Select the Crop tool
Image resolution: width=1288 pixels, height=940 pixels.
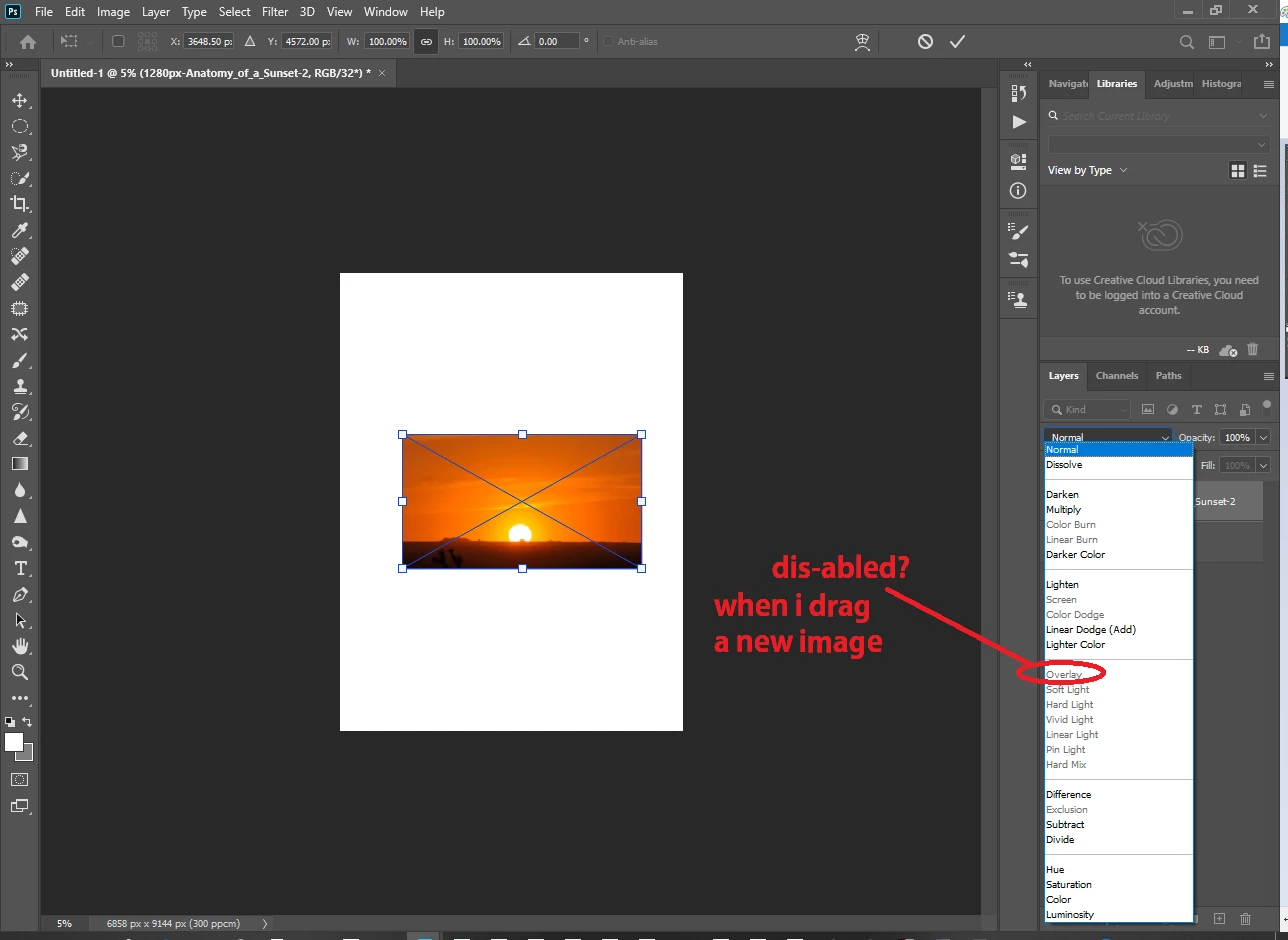pyautogui.click(x=19, y=204)
